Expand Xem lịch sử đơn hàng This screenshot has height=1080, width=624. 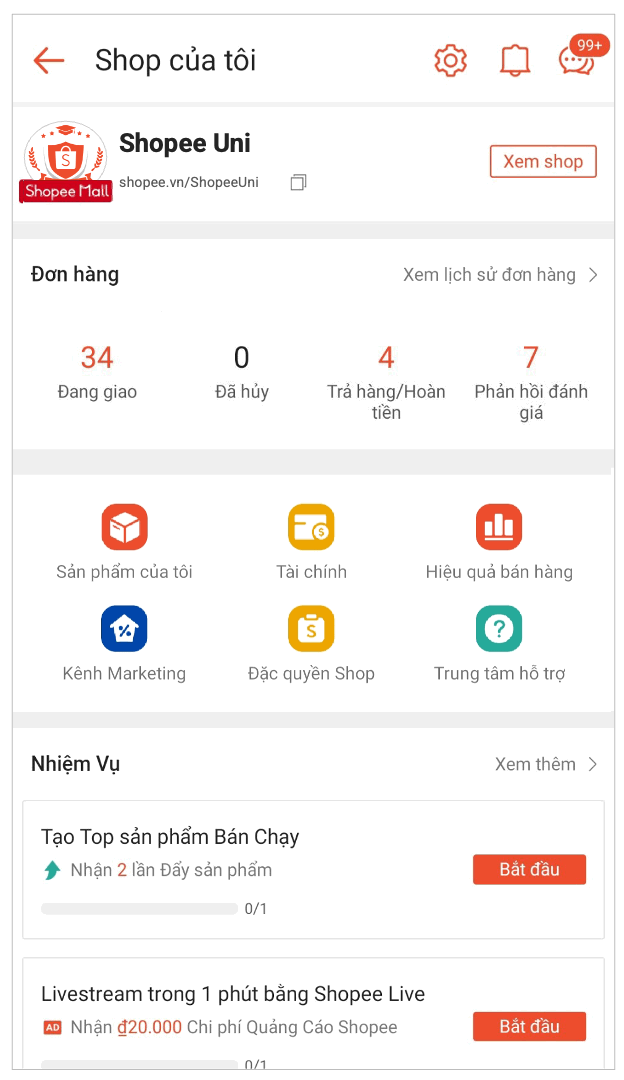pos(500,275)
